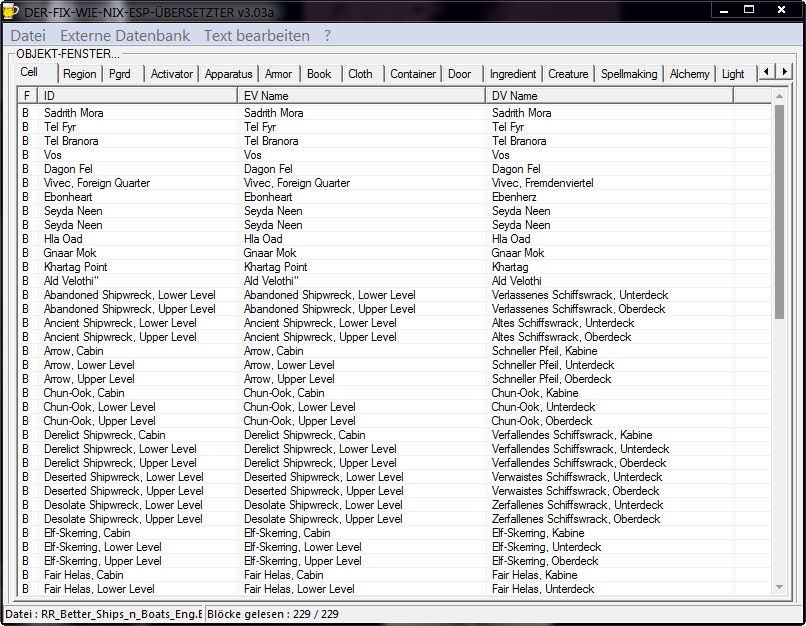This screenshot has height=626, width=806.
Task: Click the scrollbar up arrow
Action: 779,96
